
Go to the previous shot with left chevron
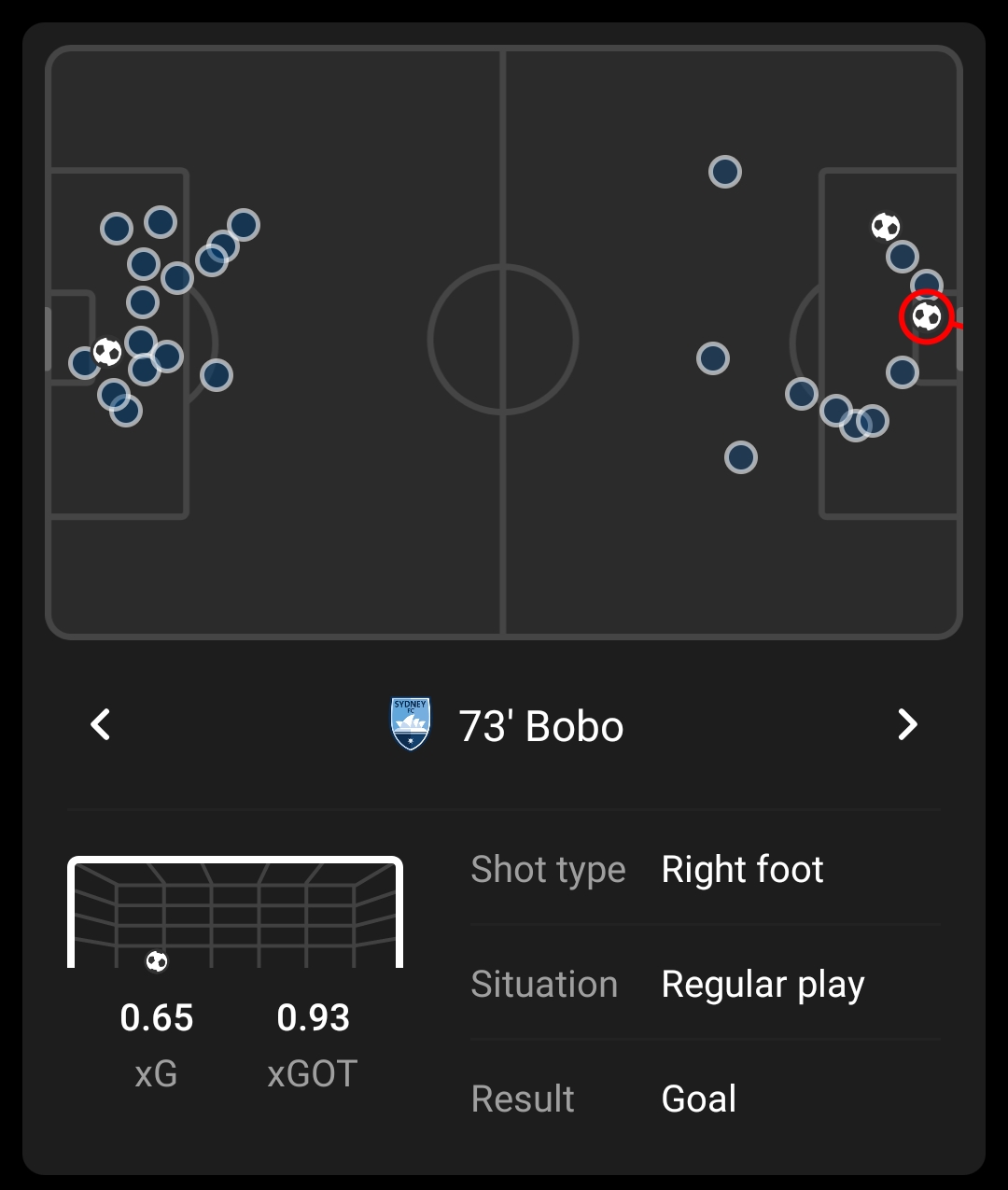point(101,724)
